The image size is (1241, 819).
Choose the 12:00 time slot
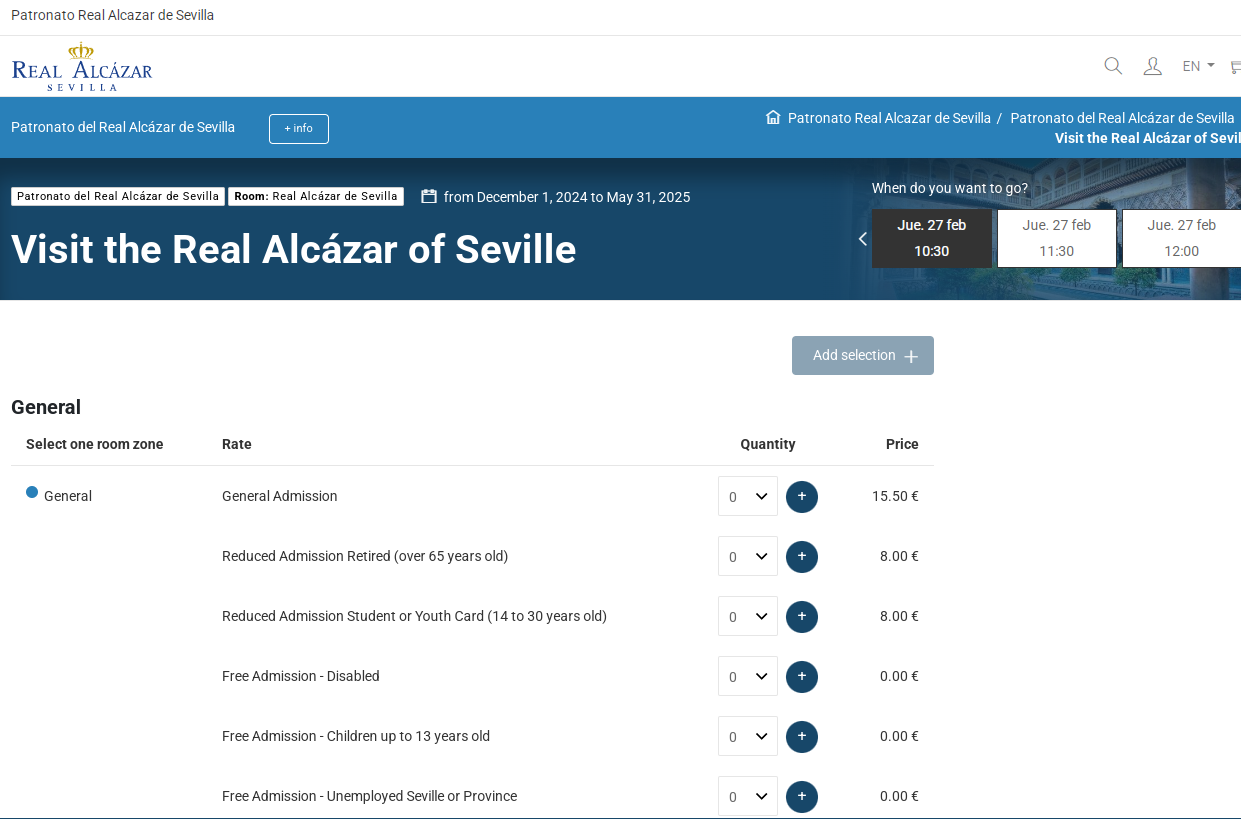pos(1181,238)
